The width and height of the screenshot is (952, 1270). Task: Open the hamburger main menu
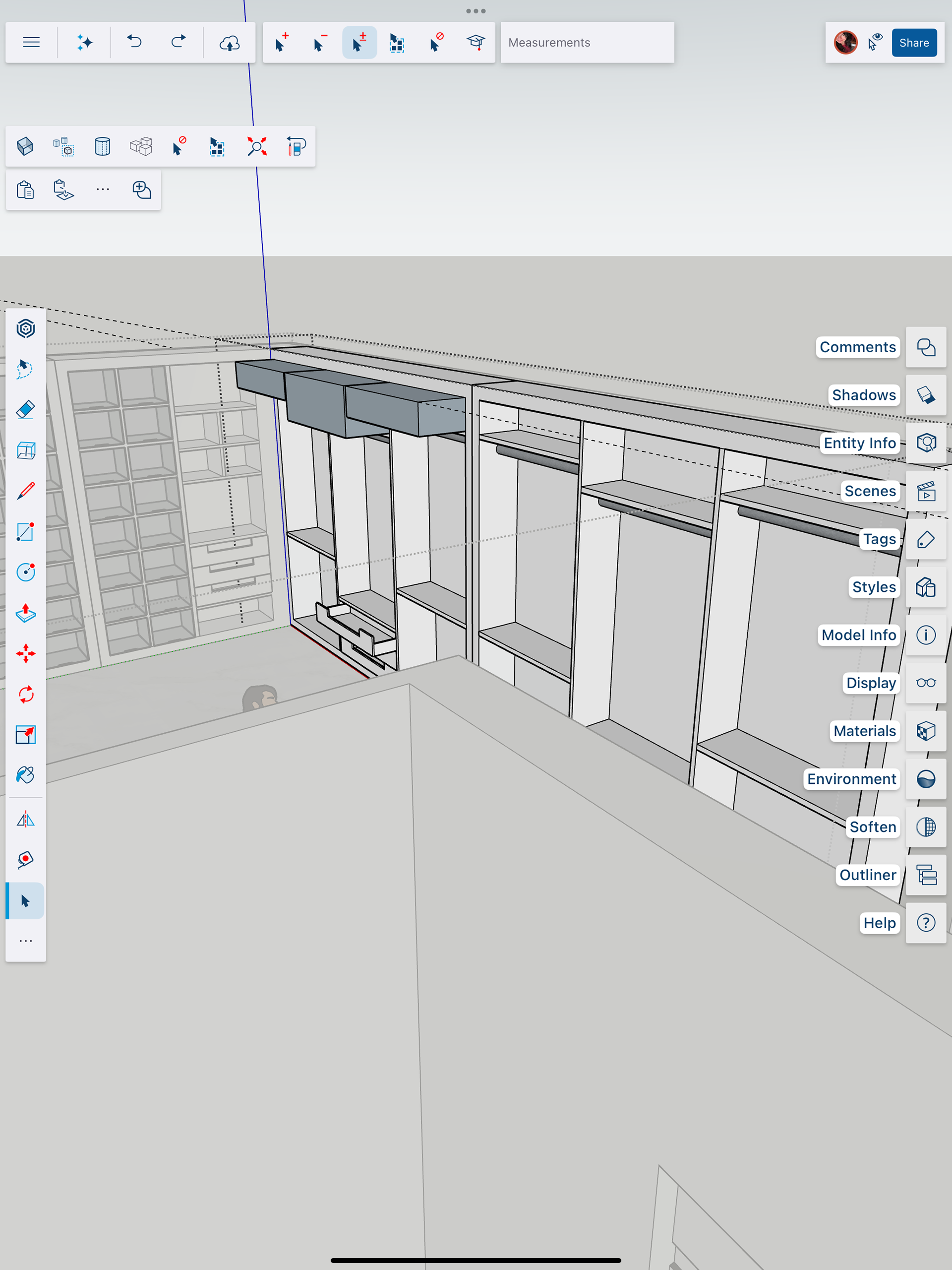pyautogui.click(x=31, y=43)
